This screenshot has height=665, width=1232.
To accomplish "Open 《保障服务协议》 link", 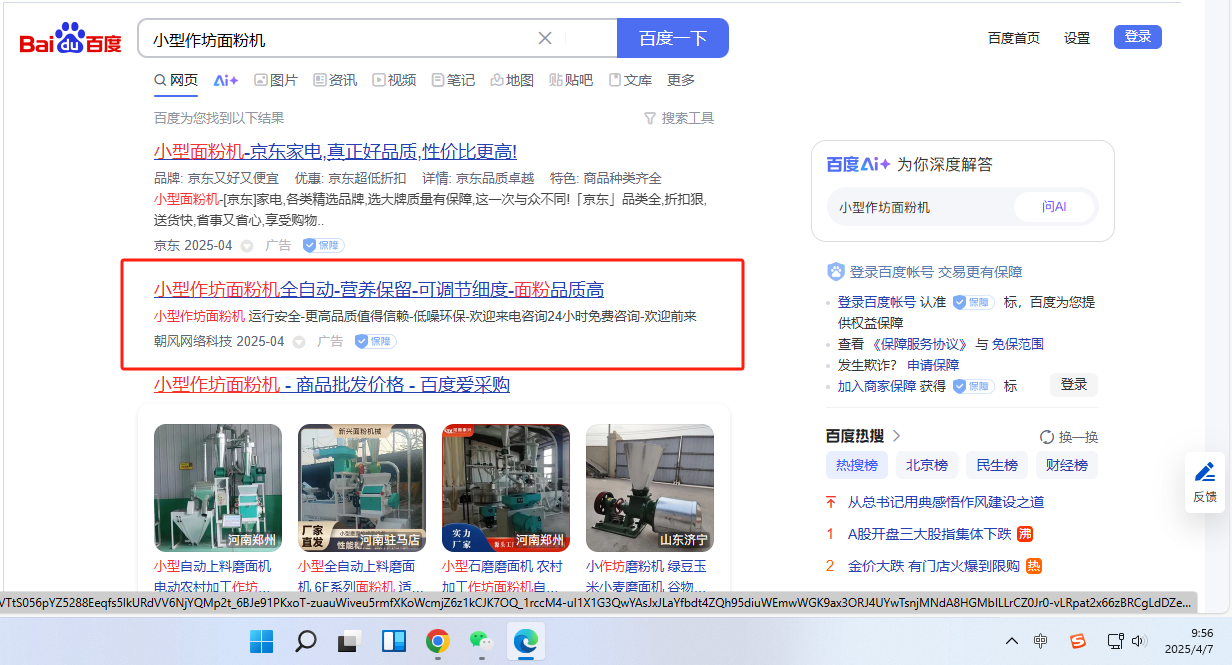I will (920, 344).
